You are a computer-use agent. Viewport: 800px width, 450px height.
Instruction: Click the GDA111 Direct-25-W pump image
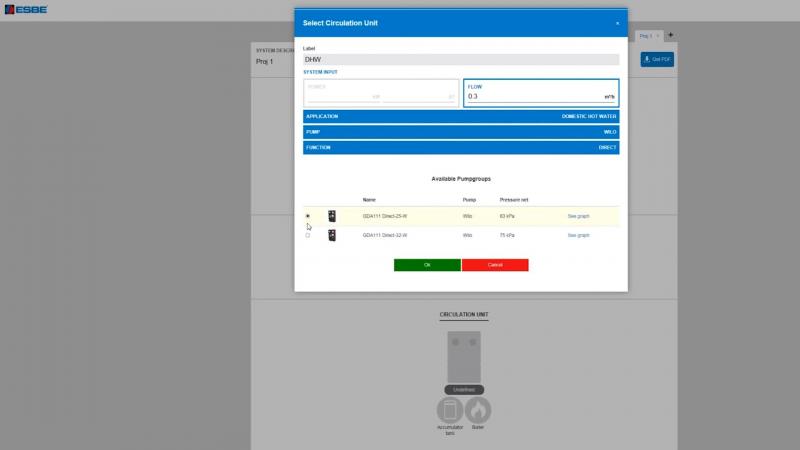tap(332, 216)
